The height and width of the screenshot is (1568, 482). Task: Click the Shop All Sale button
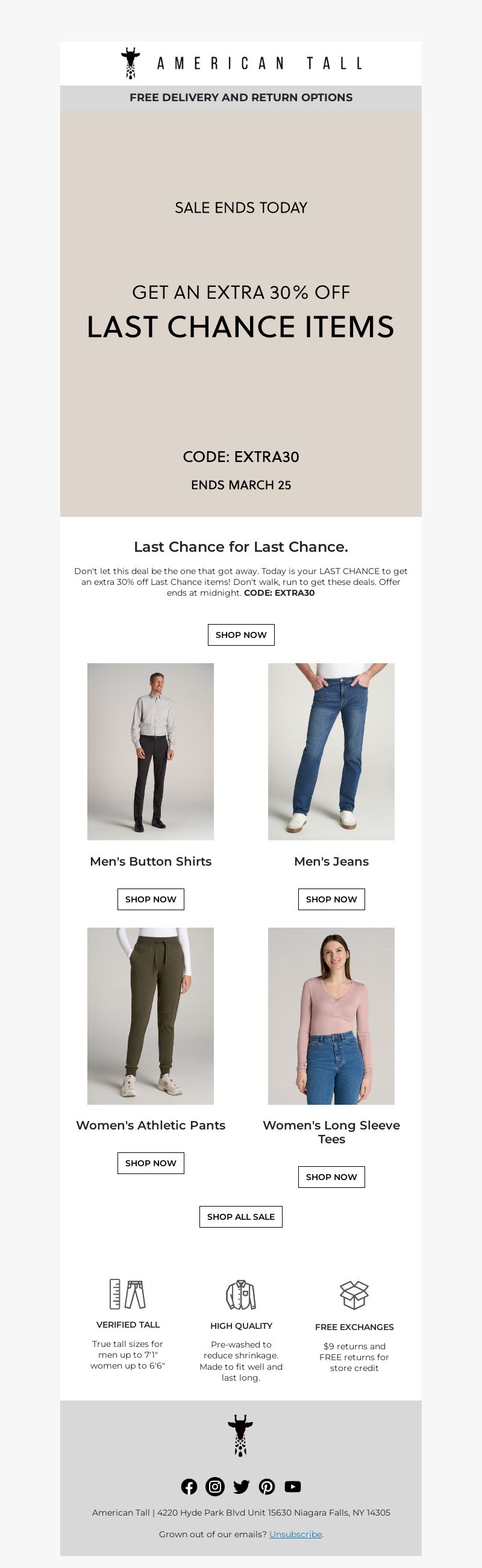pos(241,1216)
